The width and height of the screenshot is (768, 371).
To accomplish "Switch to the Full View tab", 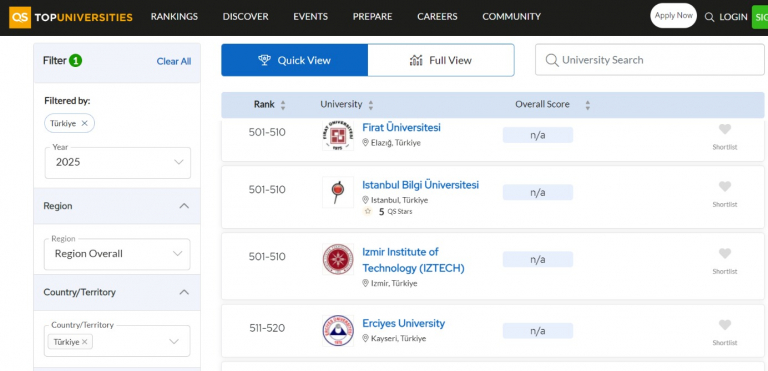I will click(441, 60).
